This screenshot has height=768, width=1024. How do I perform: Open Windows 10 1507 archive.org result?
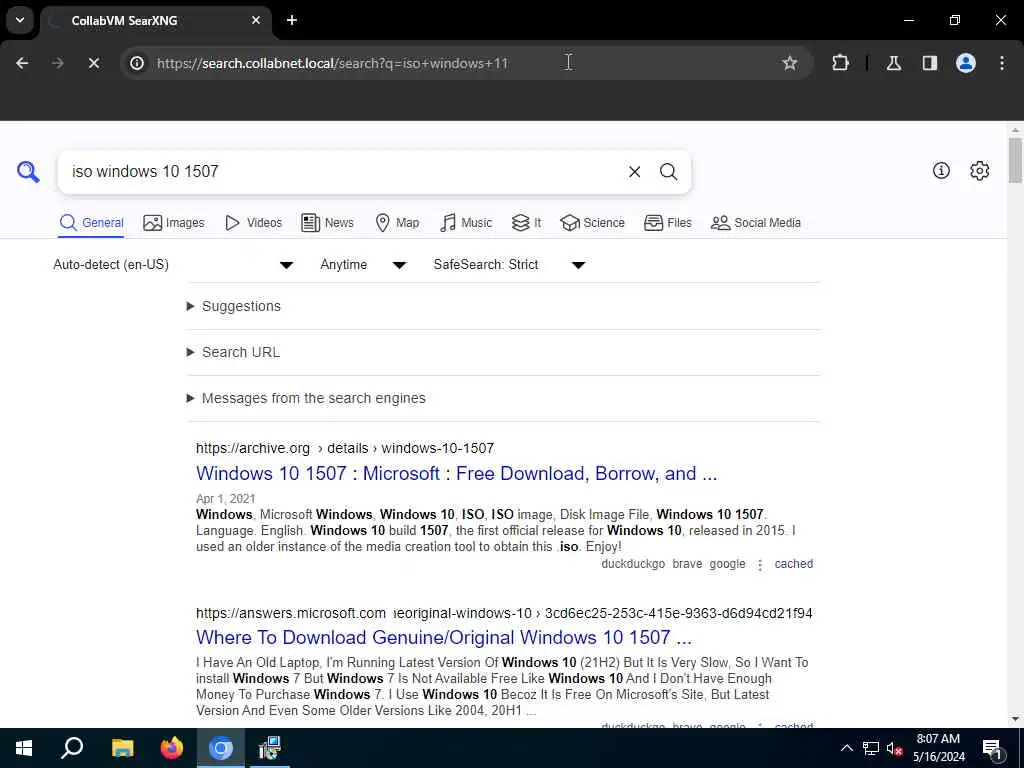click(x=456, y=473)
